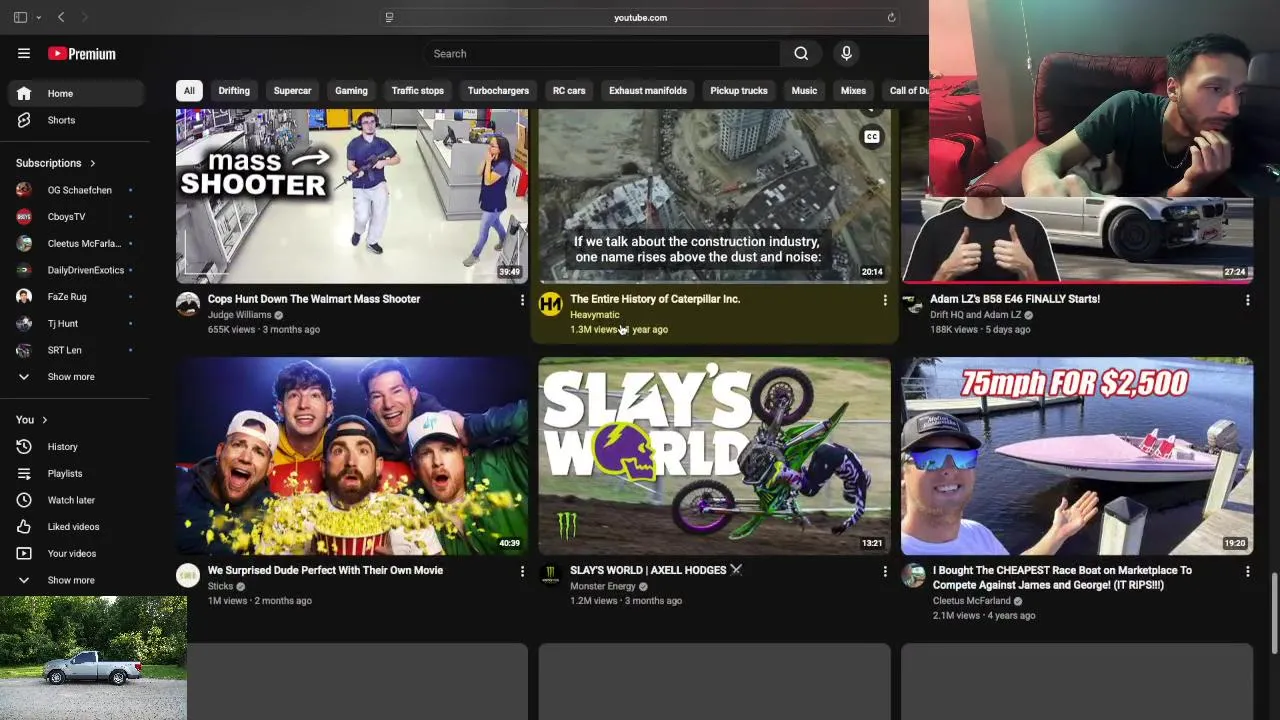
Task: Open the YouTube guide hamburger menu
Action: [24, 54]
